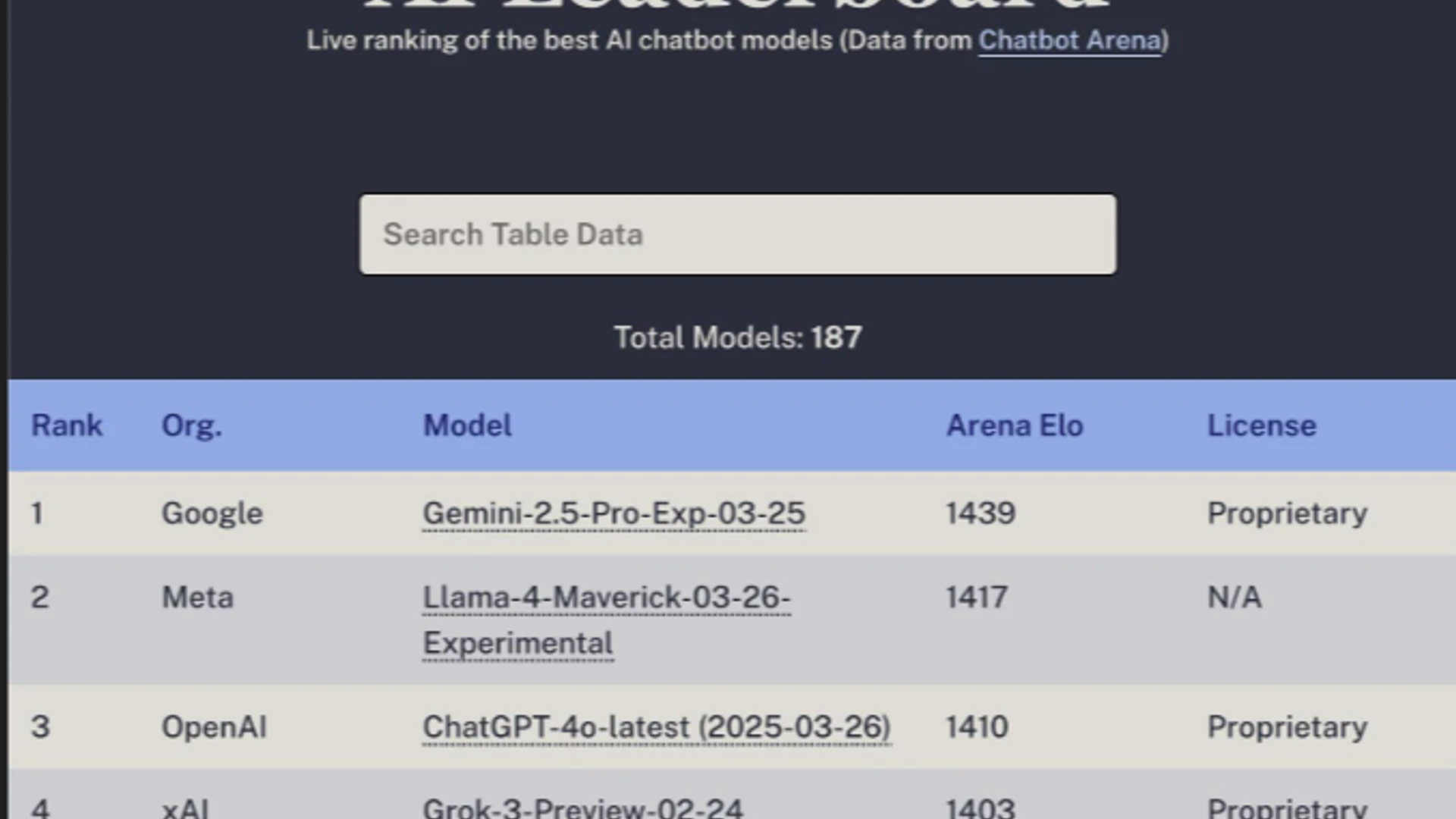Sort the table by the License column
Screen dimensions: 1456x819
point(1261,425)
